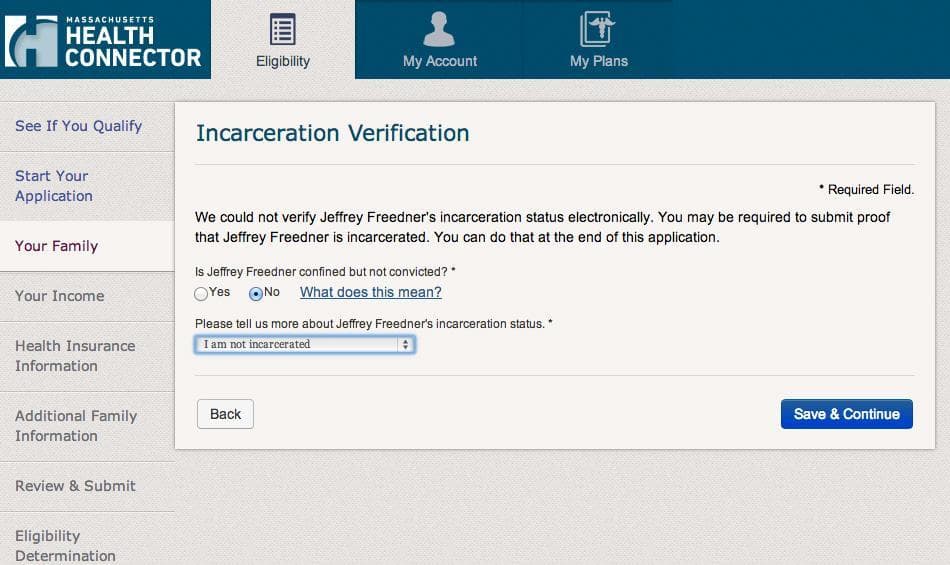Select Your Family sidebar step
This screenshot has height=565, width=950.
[x=56, y=246]
